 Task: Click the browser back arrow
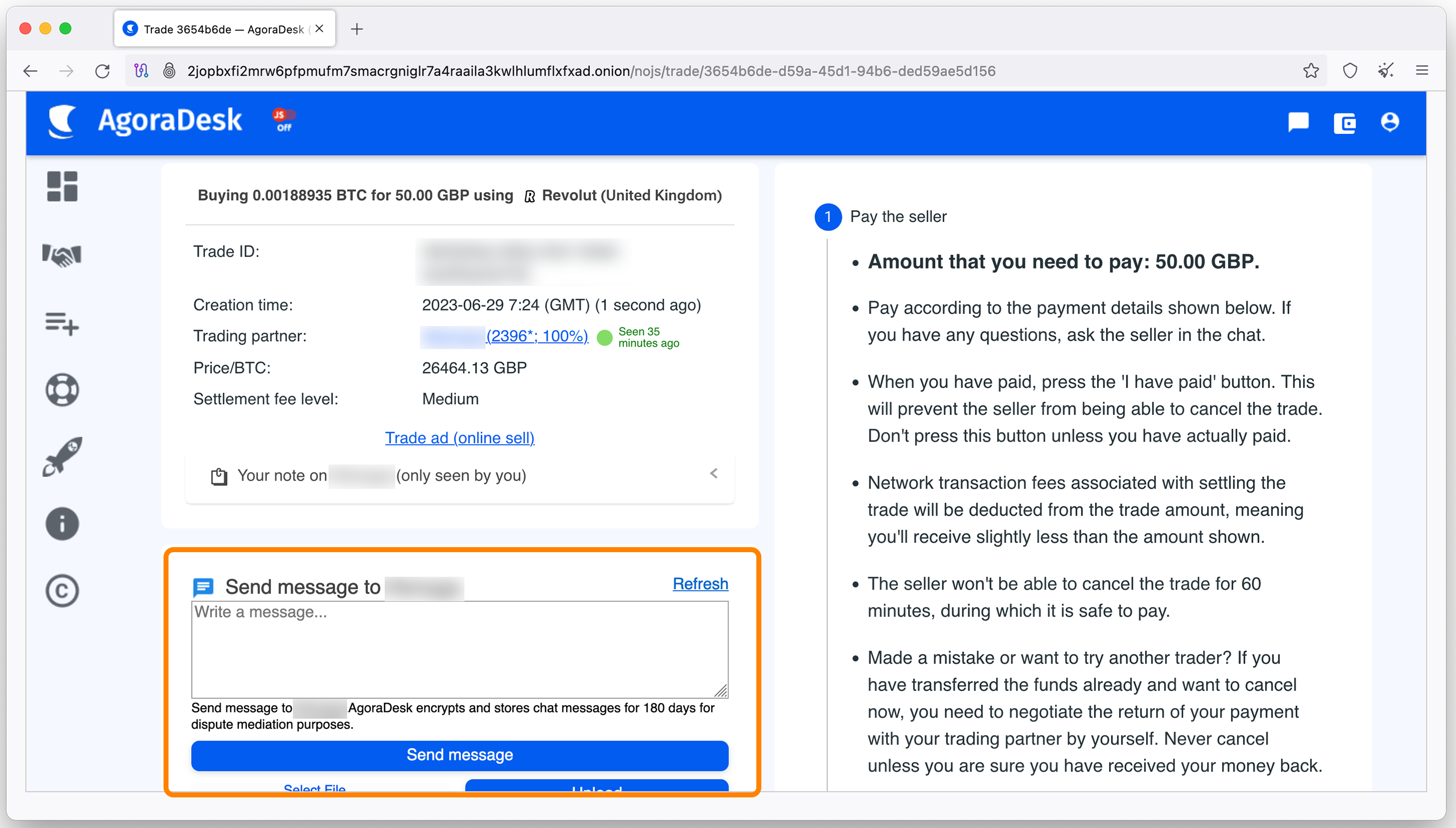point(30,71)
